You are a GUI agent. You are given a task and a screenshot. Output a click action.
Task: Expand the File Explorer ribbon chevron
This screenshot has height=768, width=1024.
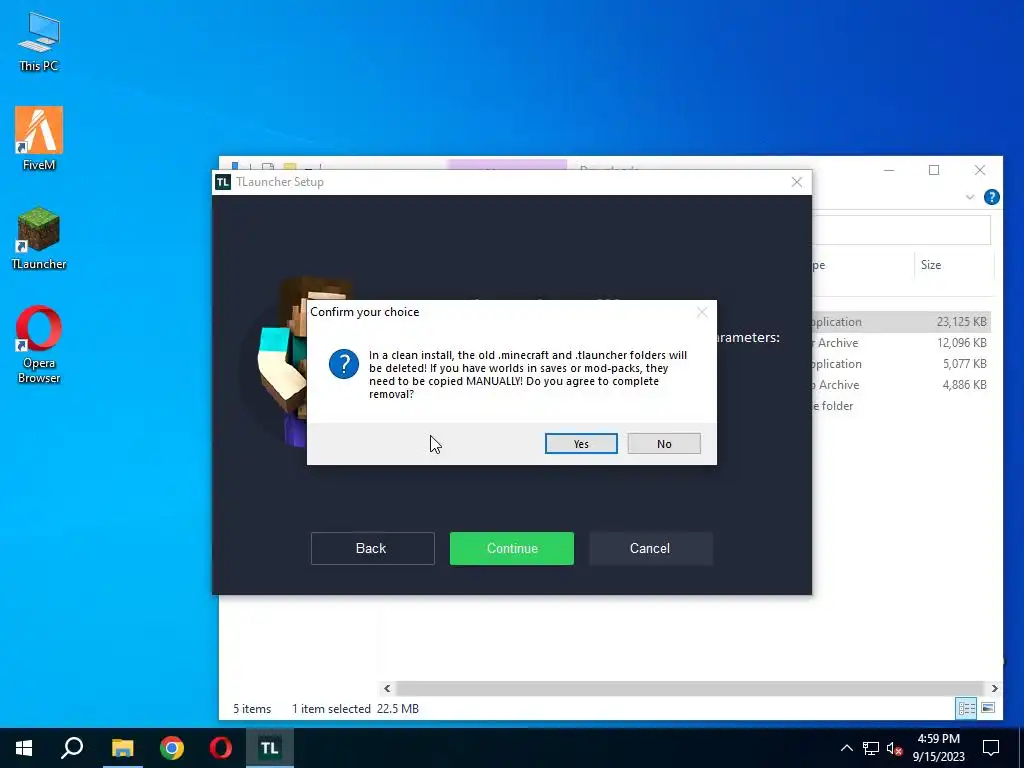click(970, 197)
